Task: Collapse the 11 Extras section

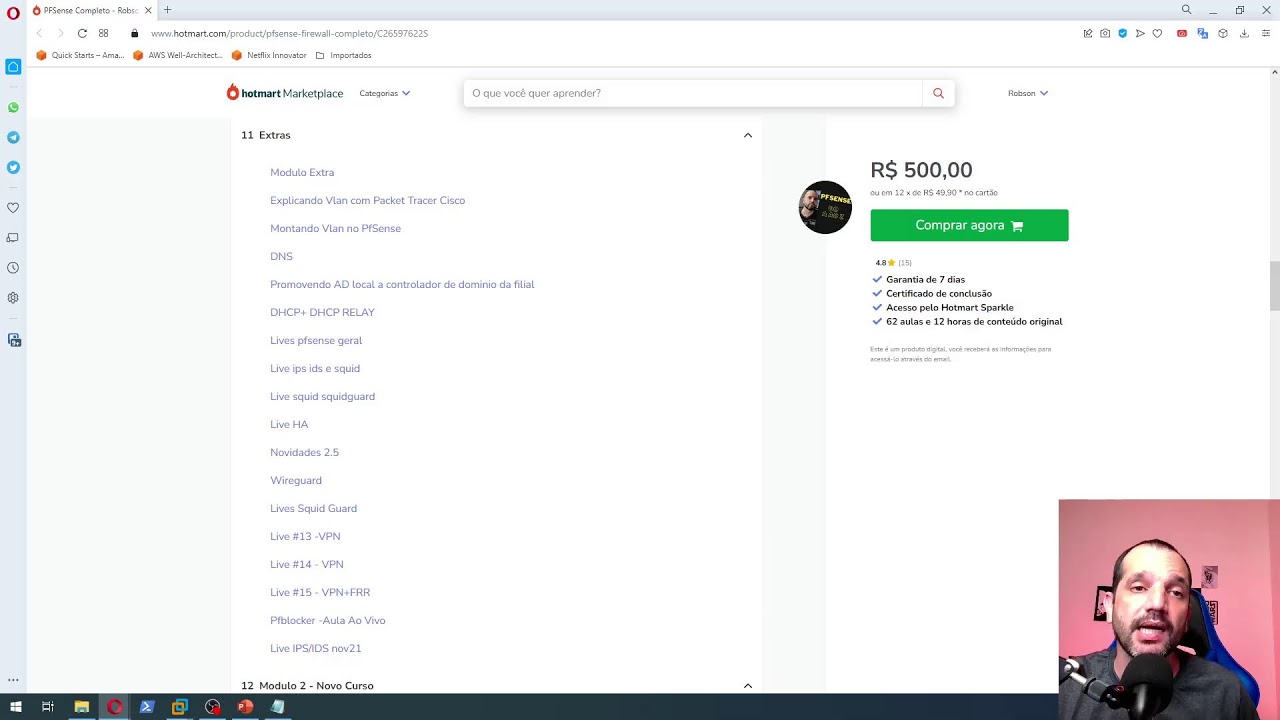Action: [x=748, y=135]
